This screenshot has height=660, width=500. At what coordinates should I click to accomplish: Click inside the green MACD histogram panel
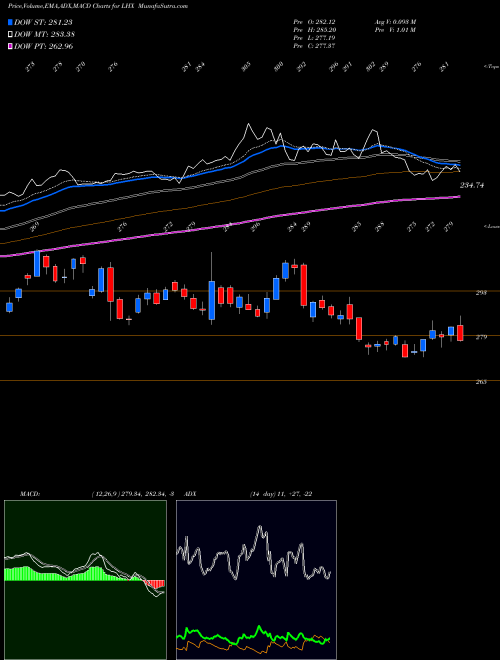coord(85,580)
